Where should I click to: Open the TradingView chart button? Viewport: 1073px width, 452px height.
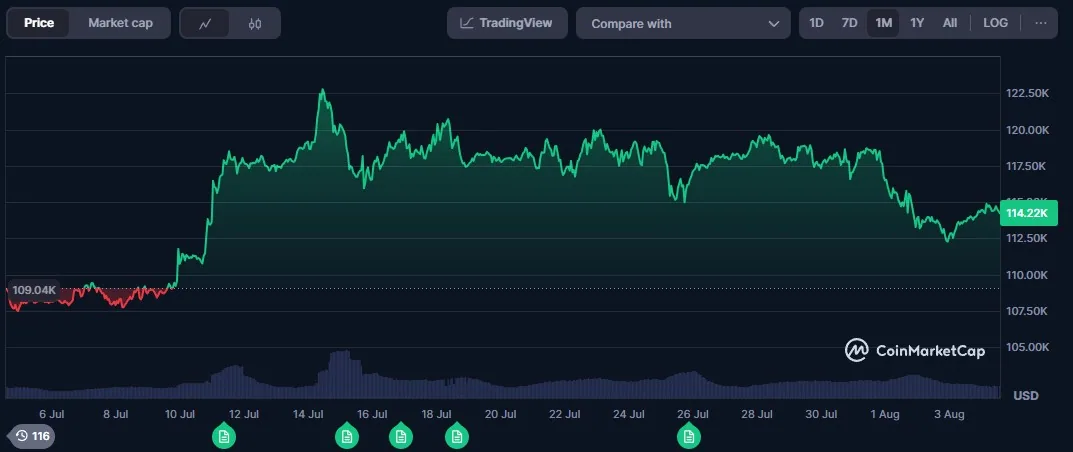[x=507, y=23]
